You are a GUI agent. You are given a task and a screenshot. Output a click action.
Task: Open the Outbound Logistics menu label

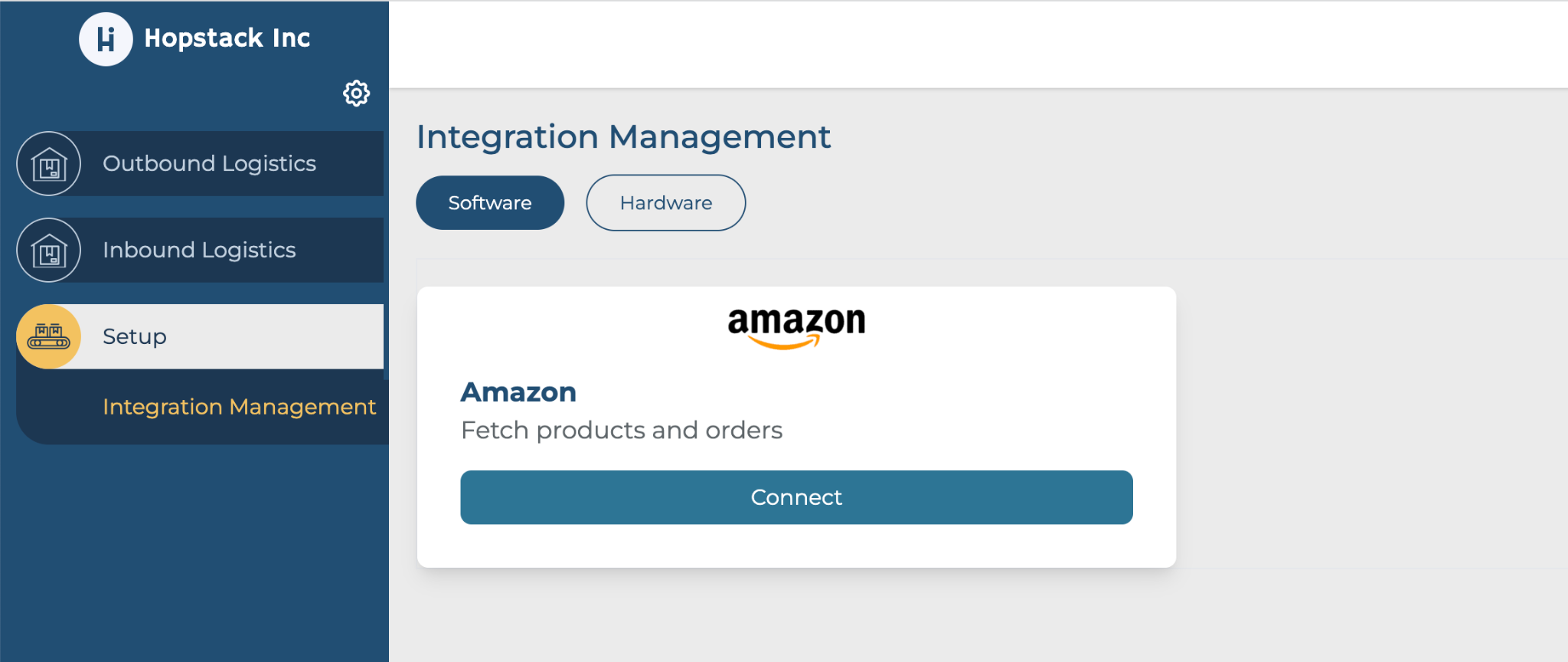[x=209, y=163]
